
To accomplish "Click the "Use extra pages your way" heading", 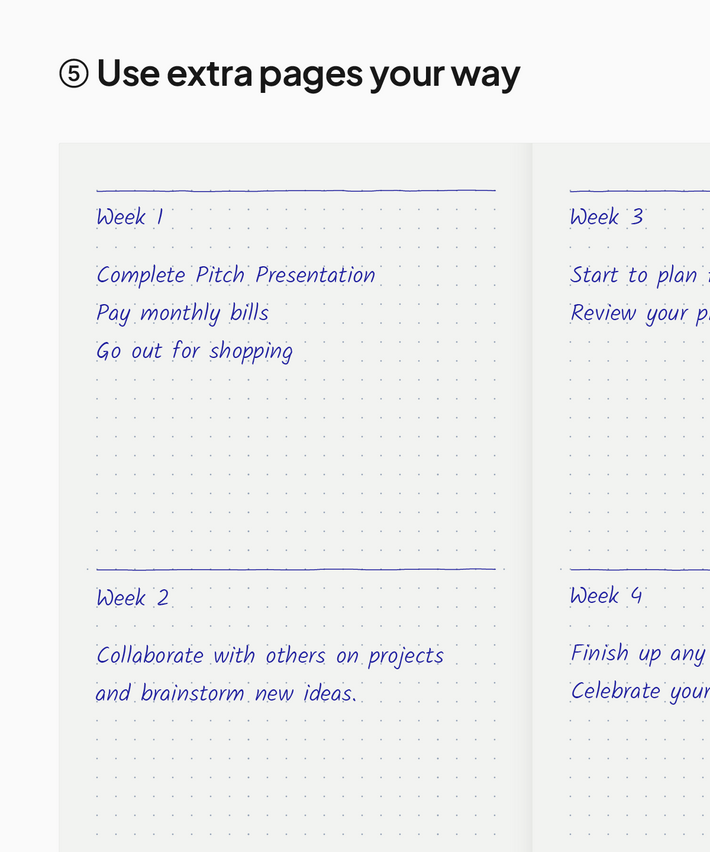I will click(x=308, y=74).
